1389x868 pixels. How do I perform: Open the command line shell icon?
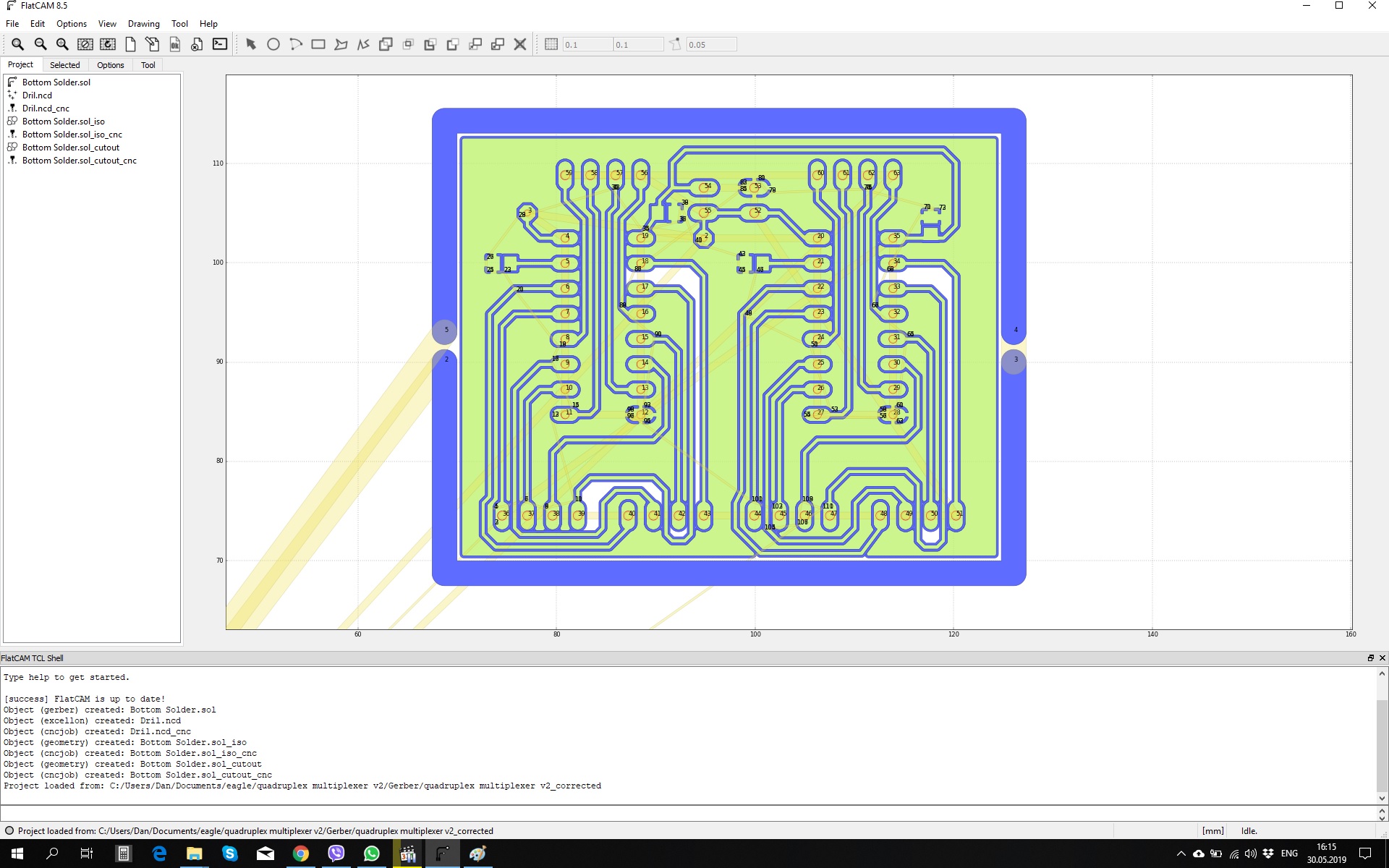click(220, 44)
